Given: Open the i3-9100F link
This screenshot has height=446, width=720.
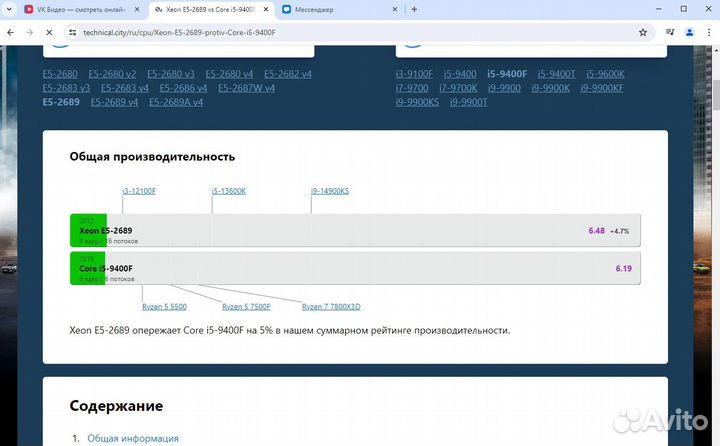Looking at the screenshot, I should coord(414,74).
